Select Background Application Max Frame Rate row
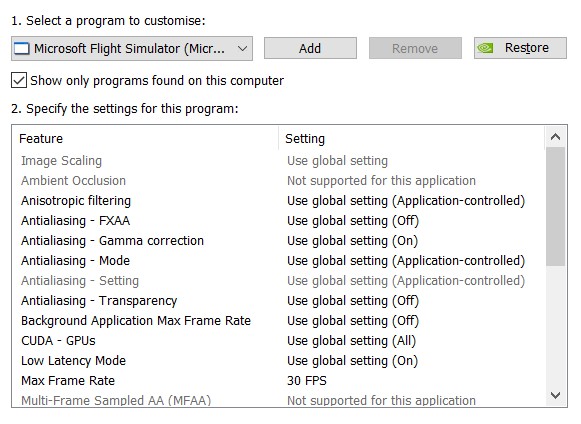The height and width of the screenshot is (424, 581). 278,321
